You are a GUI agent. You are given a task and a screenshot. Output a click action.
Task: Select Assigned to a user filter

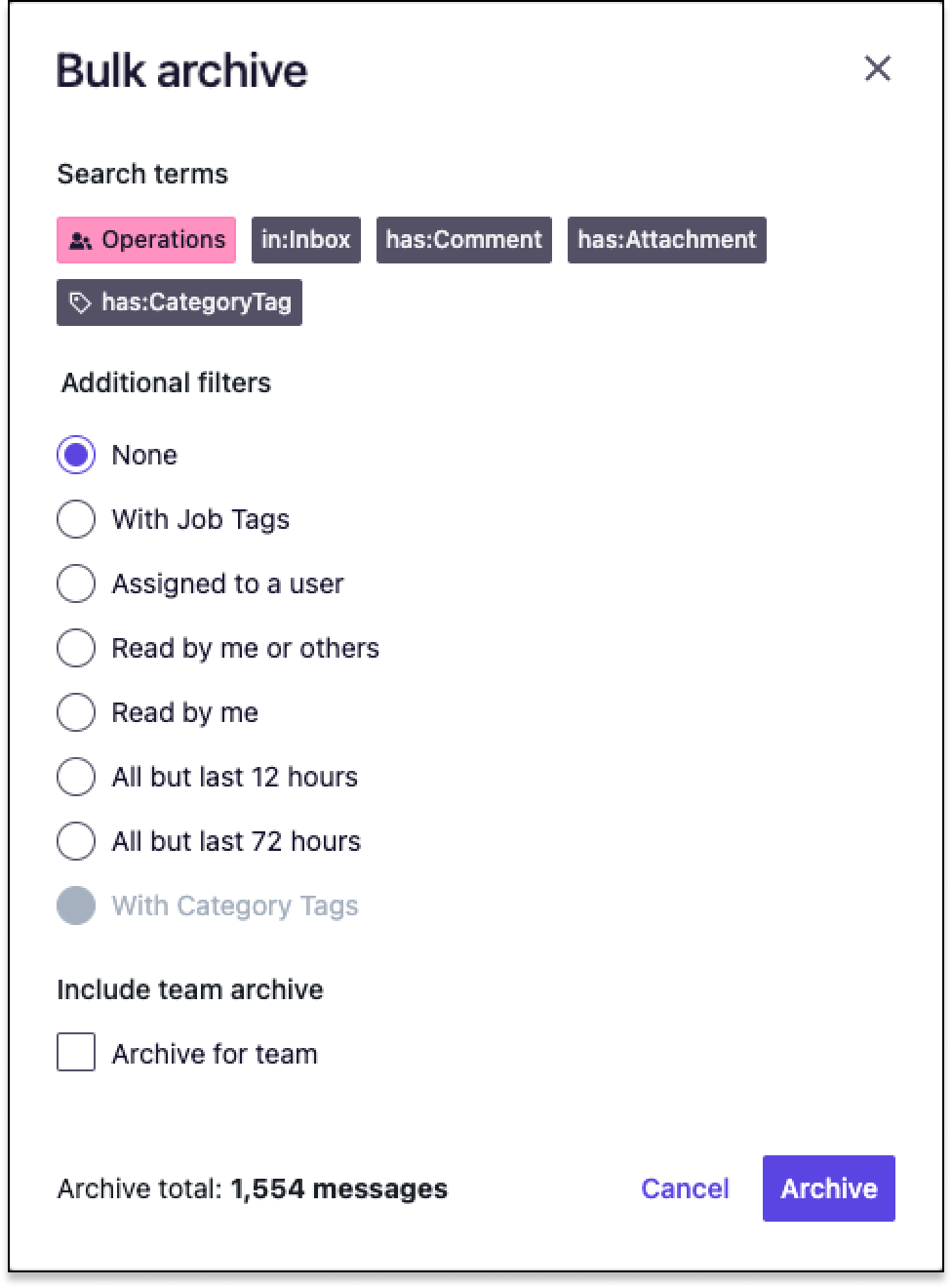click(x=76, y=584)
